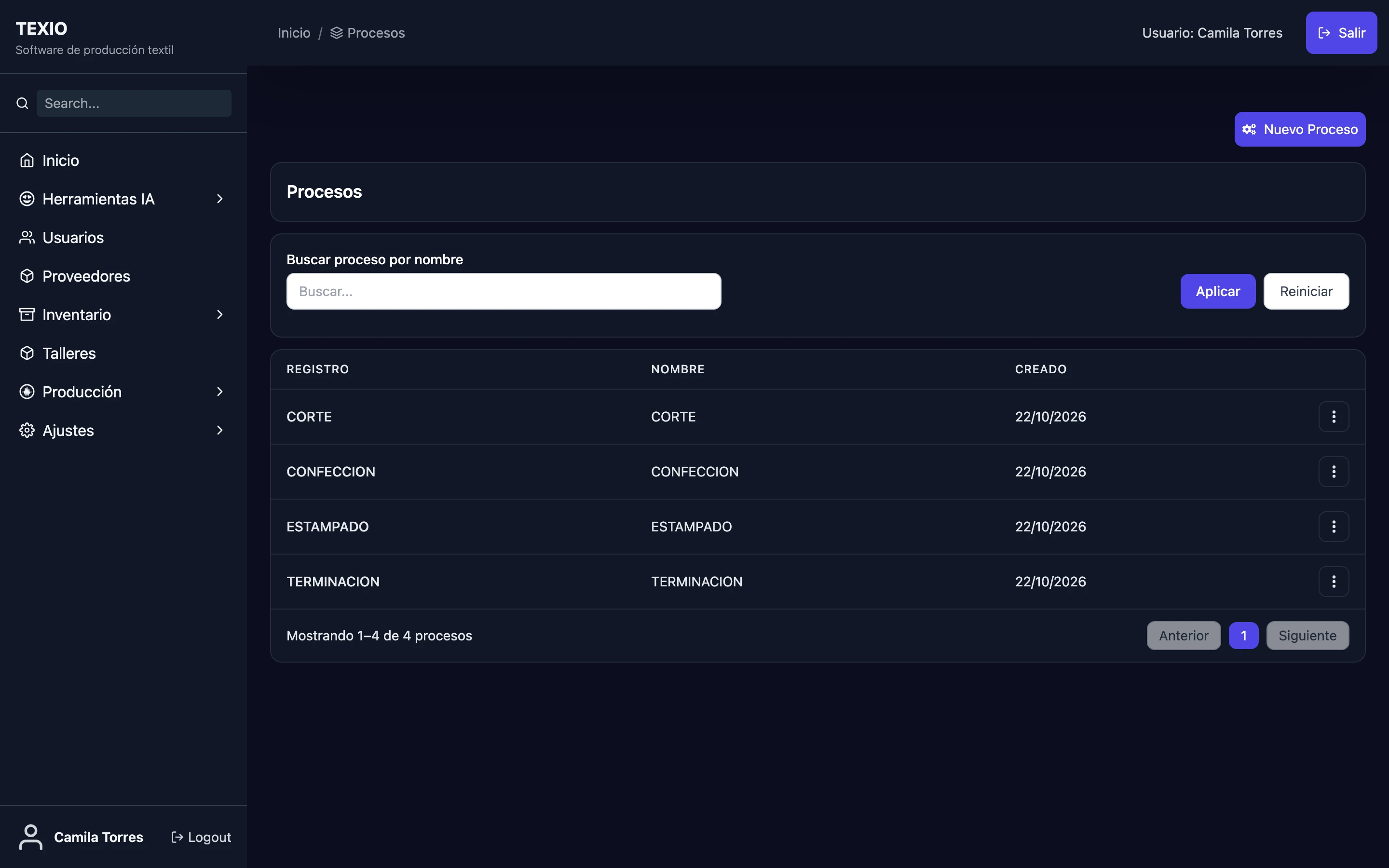Click the TERMINACION row's 22/10/2026 date
Viewport: 1389px width, 868px height.
[1050, 582]
